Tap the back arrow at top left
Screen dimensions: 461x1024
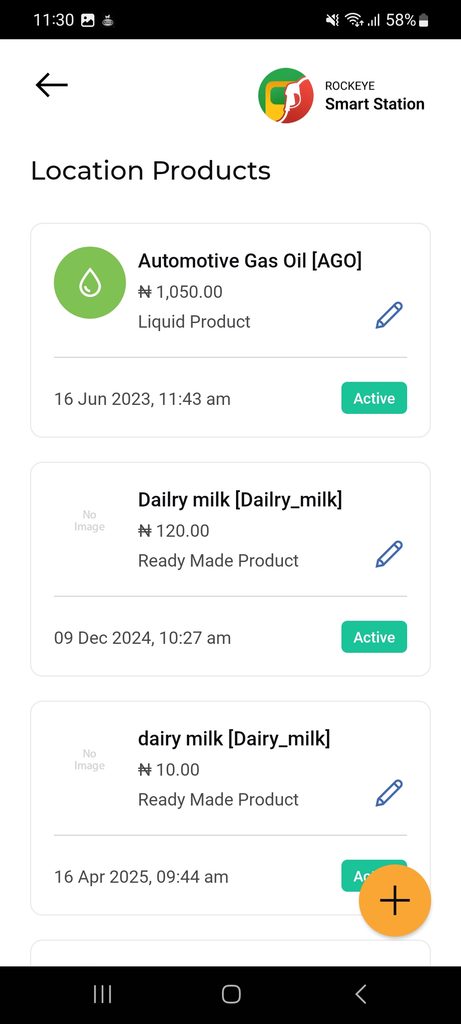click(52, 85)
